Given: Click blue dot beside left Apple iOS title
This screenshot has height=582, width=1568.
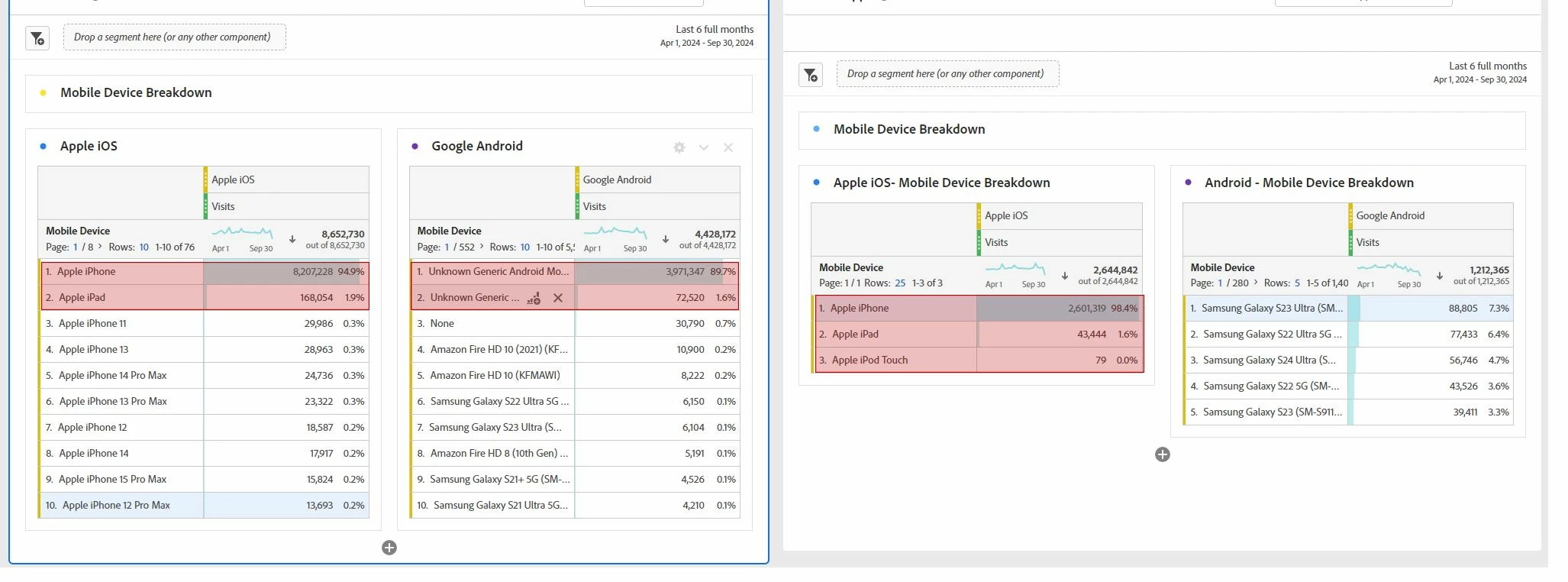Looking at the screenshot, I should click(43, 146).
